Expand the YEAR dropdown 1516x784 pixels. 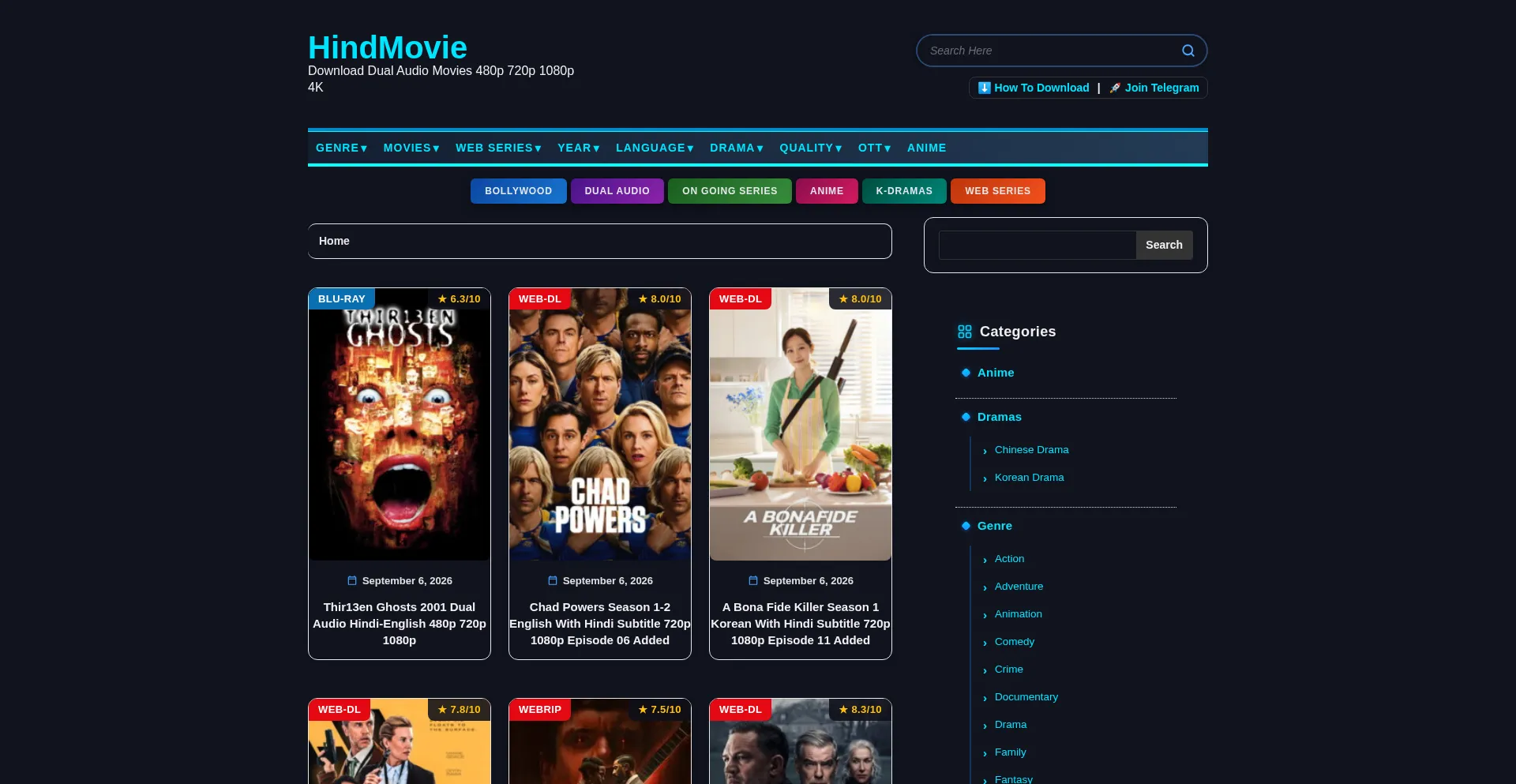pyautogui.click(x=579, y=148)
